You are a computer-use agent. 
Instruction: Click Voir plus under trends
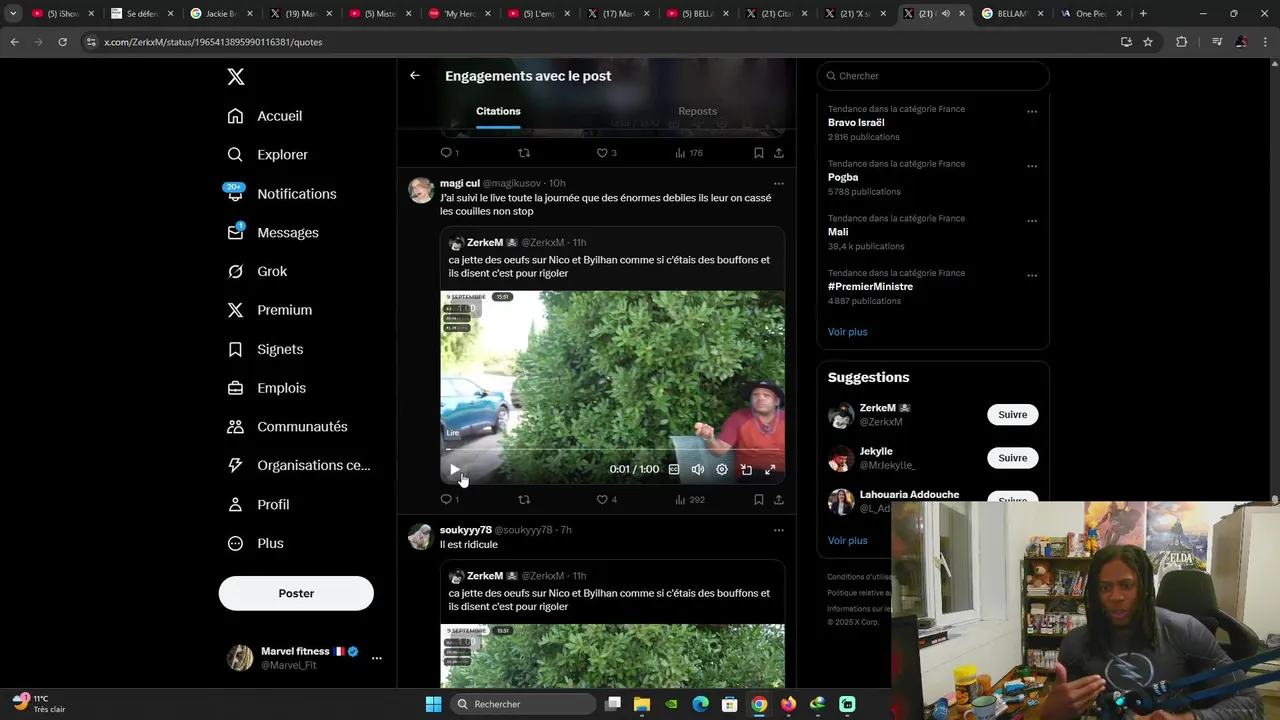coord(848,332)
